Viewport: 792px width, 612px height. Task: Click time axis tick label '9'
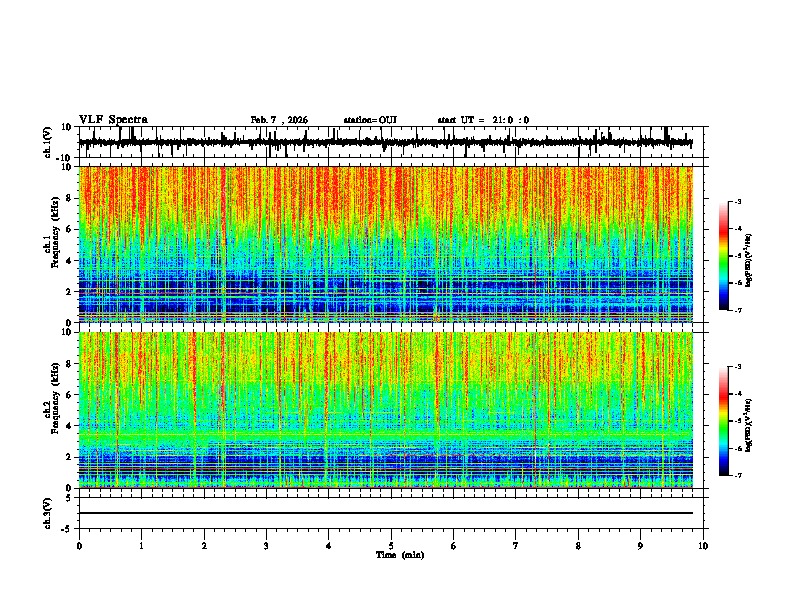(x=640, y=546)
